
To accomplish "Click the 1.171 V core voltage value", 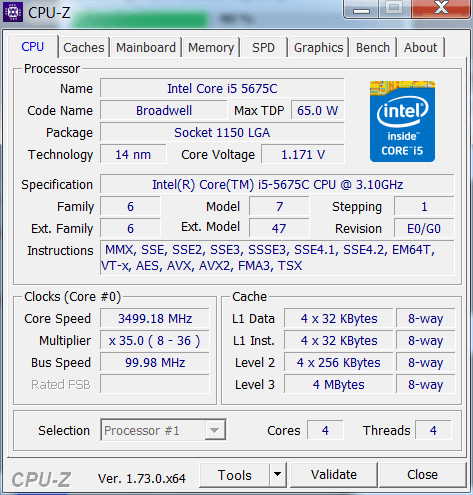I will pyautogui.click(x=303, y=155).
